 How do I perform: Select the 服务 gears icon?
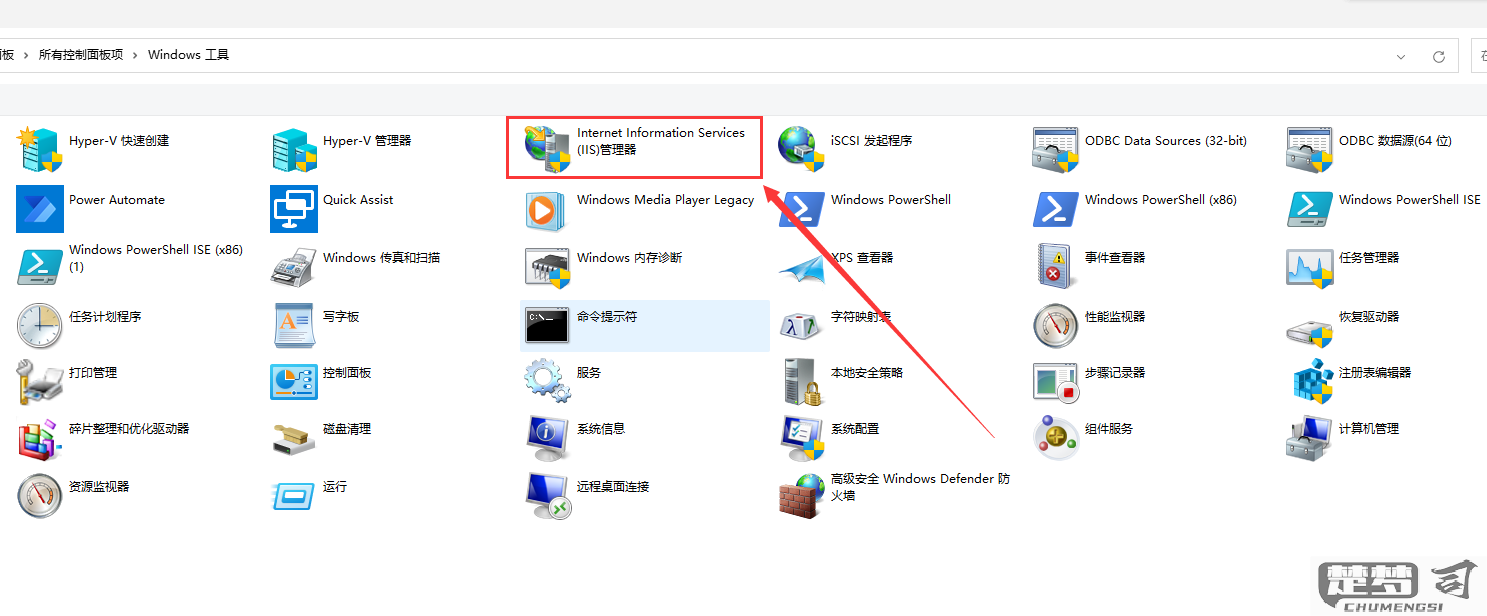pyautogui.click(x=548, y=382)
